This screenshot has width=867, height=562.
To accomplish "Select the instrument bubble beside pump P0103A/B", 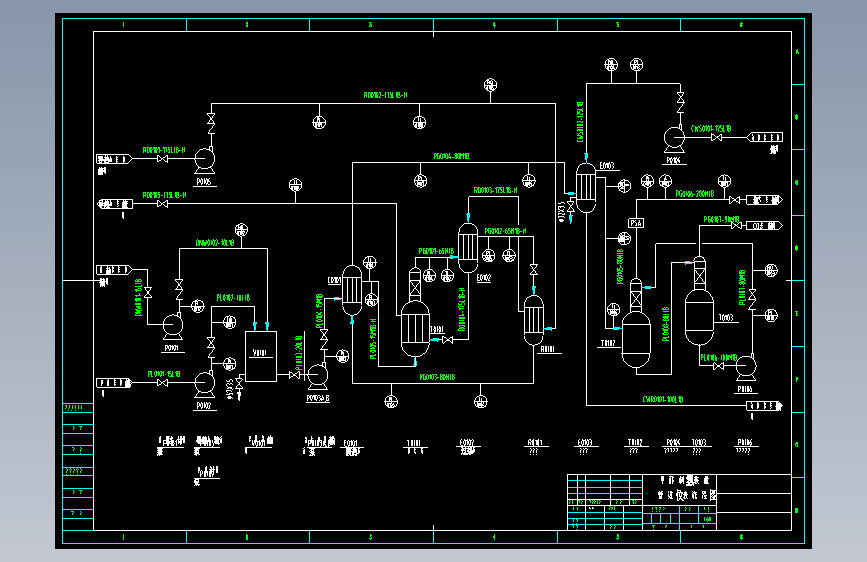I will pyautogui.click(x=343, y=356).
